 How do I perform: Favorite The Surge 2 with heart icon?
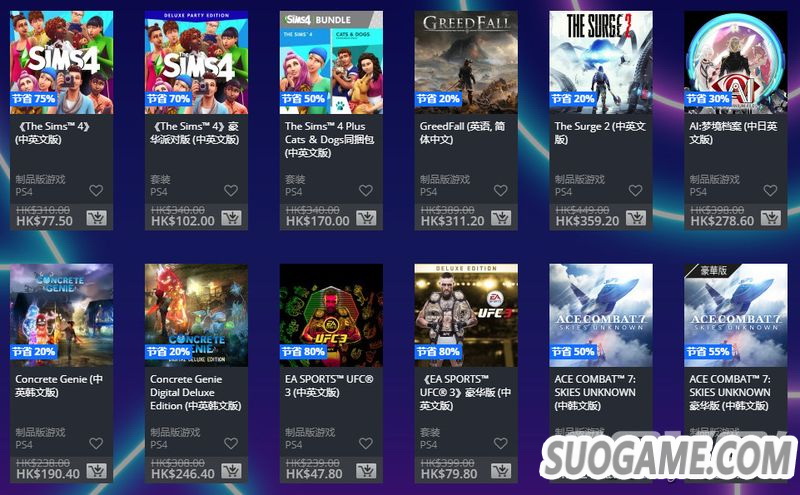635,190
